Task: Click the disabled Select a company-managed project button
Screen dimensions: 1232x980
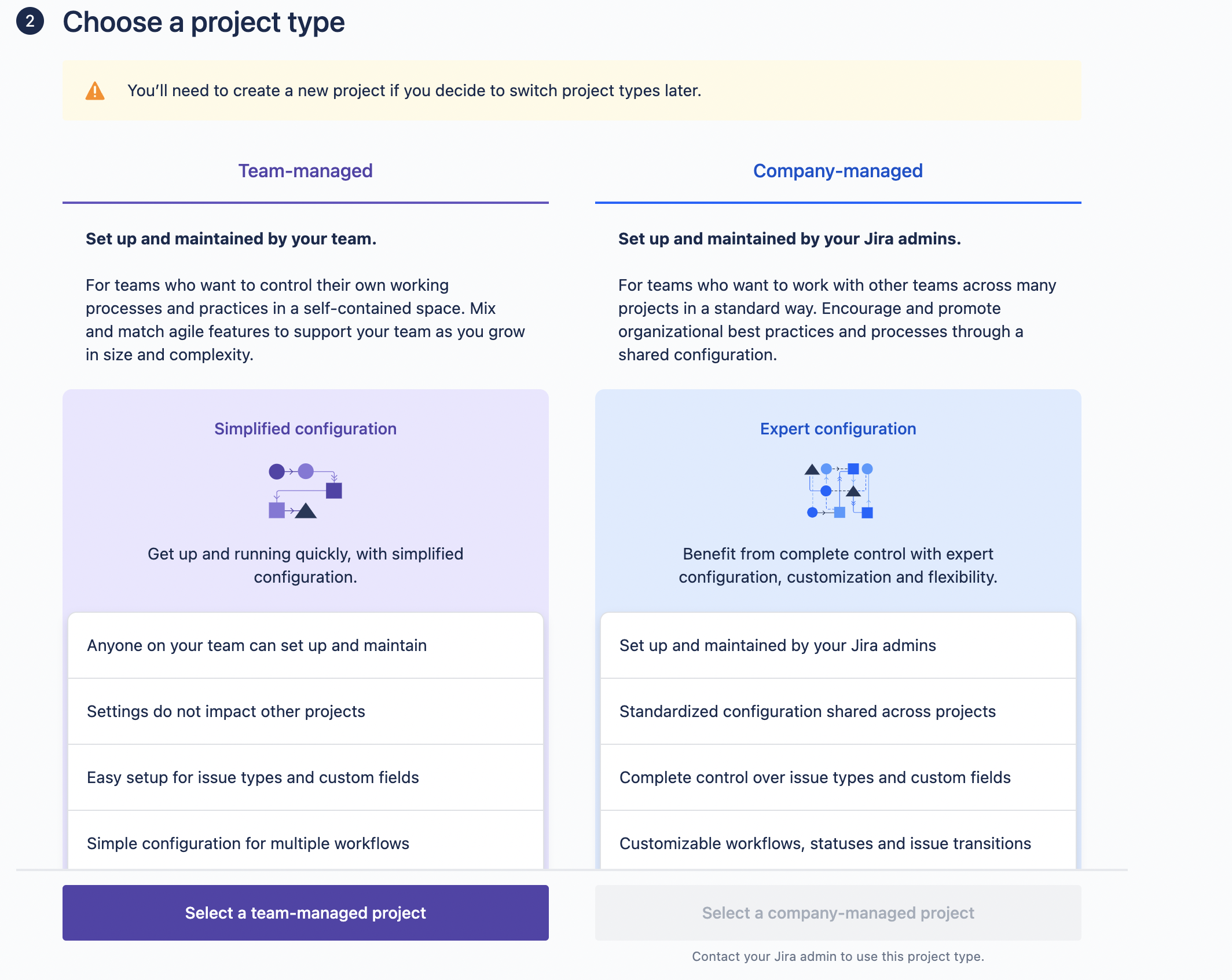Action: [838, 912]
